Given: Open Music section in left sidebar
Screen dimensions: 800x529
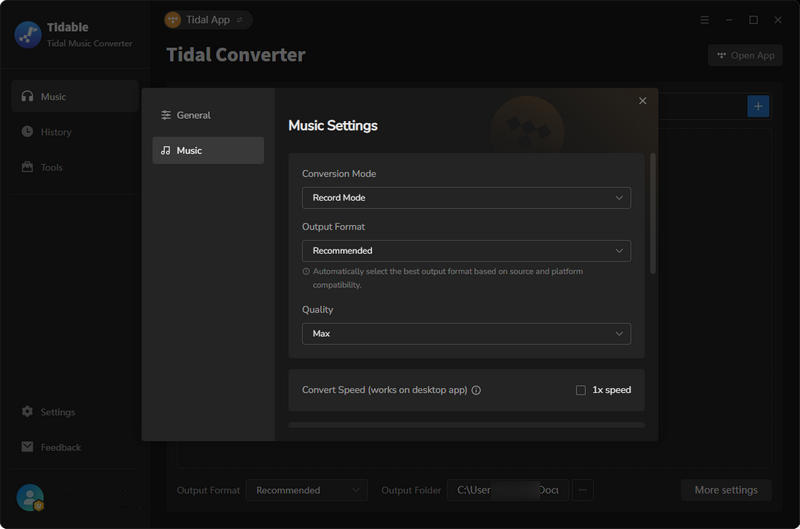Looking at the screenshot, I should [x=75, y=96].
